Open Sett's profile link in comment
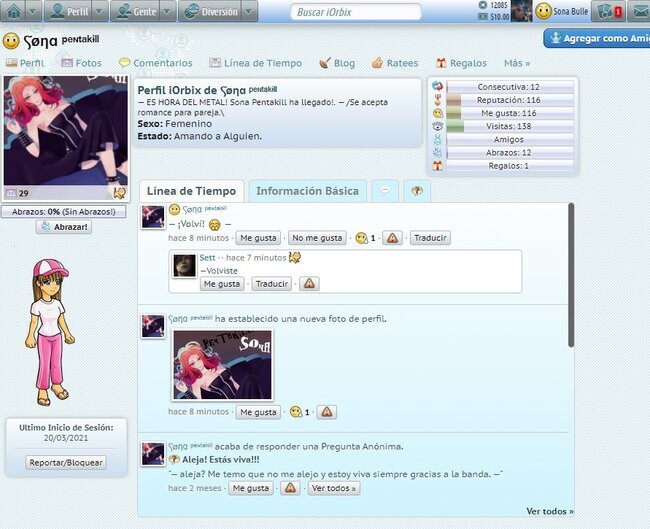Screen dimensions: 650x529 207,257
